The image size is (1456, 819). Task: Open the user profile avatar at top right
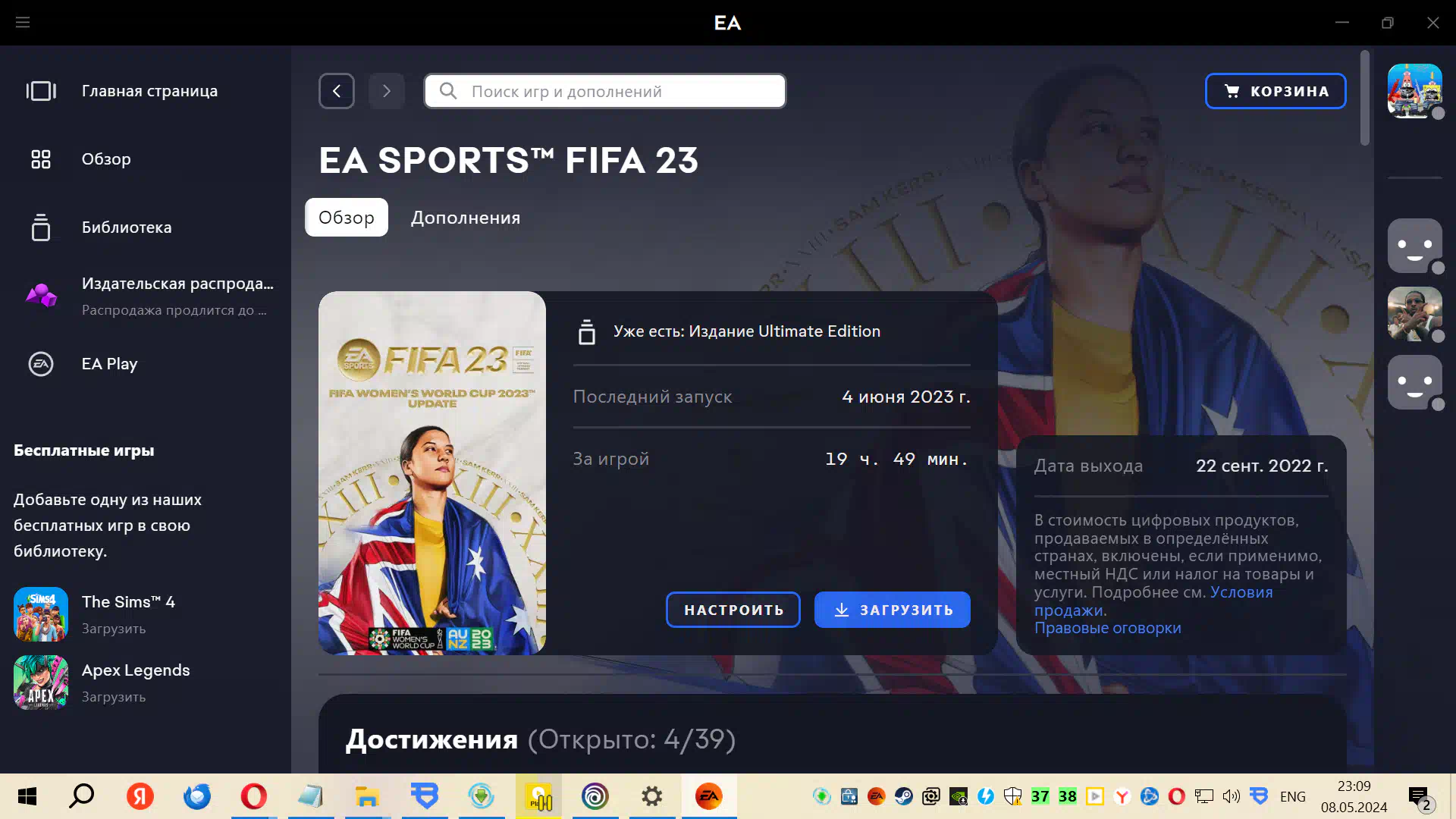point(1415,91)
